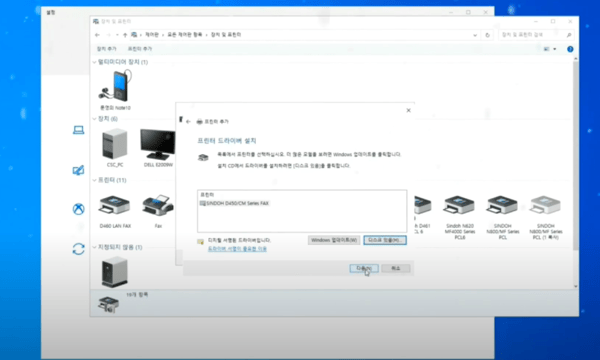Open the pen tablet icon in Settings sidebar
Viewport: 600px width, 360px height.
(x=78, y=170)
